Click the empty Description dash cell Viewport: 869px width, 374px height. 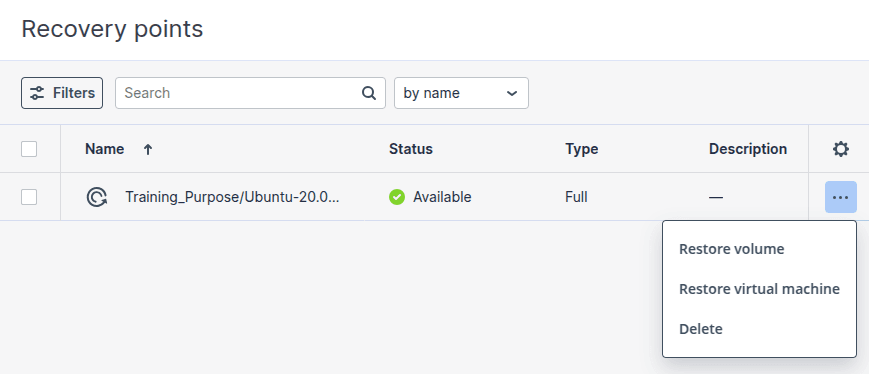pos(716,197)
